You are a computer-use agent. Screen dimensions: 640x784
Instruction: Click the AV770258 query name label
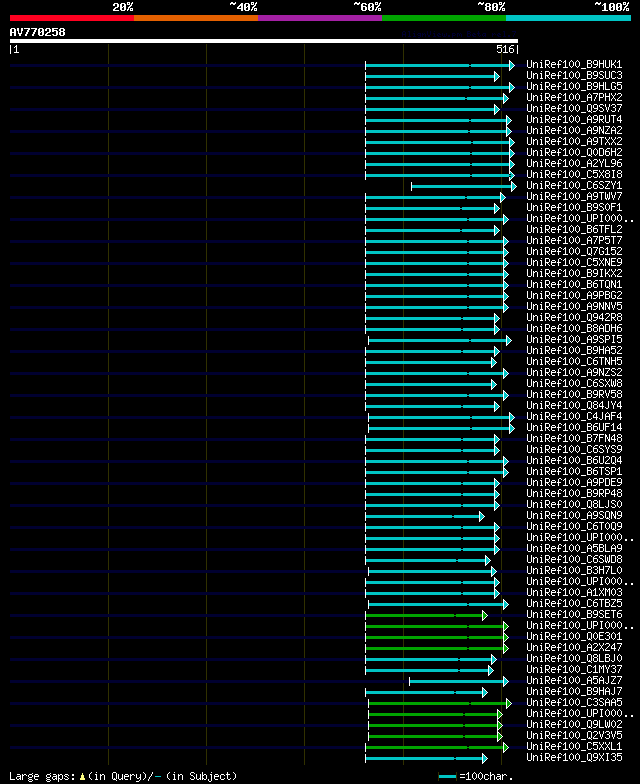(x=38, y=32)
